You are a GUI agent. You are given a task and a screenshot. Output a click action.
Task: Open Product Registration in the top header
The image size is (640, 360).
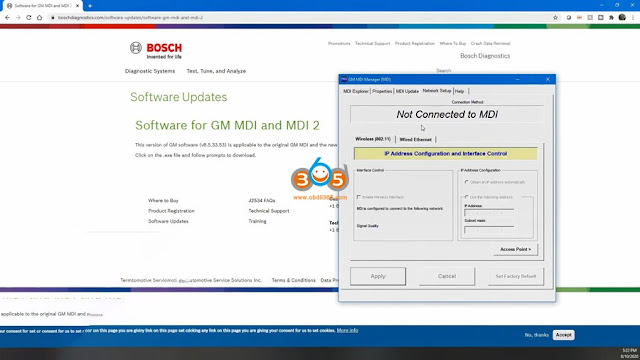click(x=415, y=43)
